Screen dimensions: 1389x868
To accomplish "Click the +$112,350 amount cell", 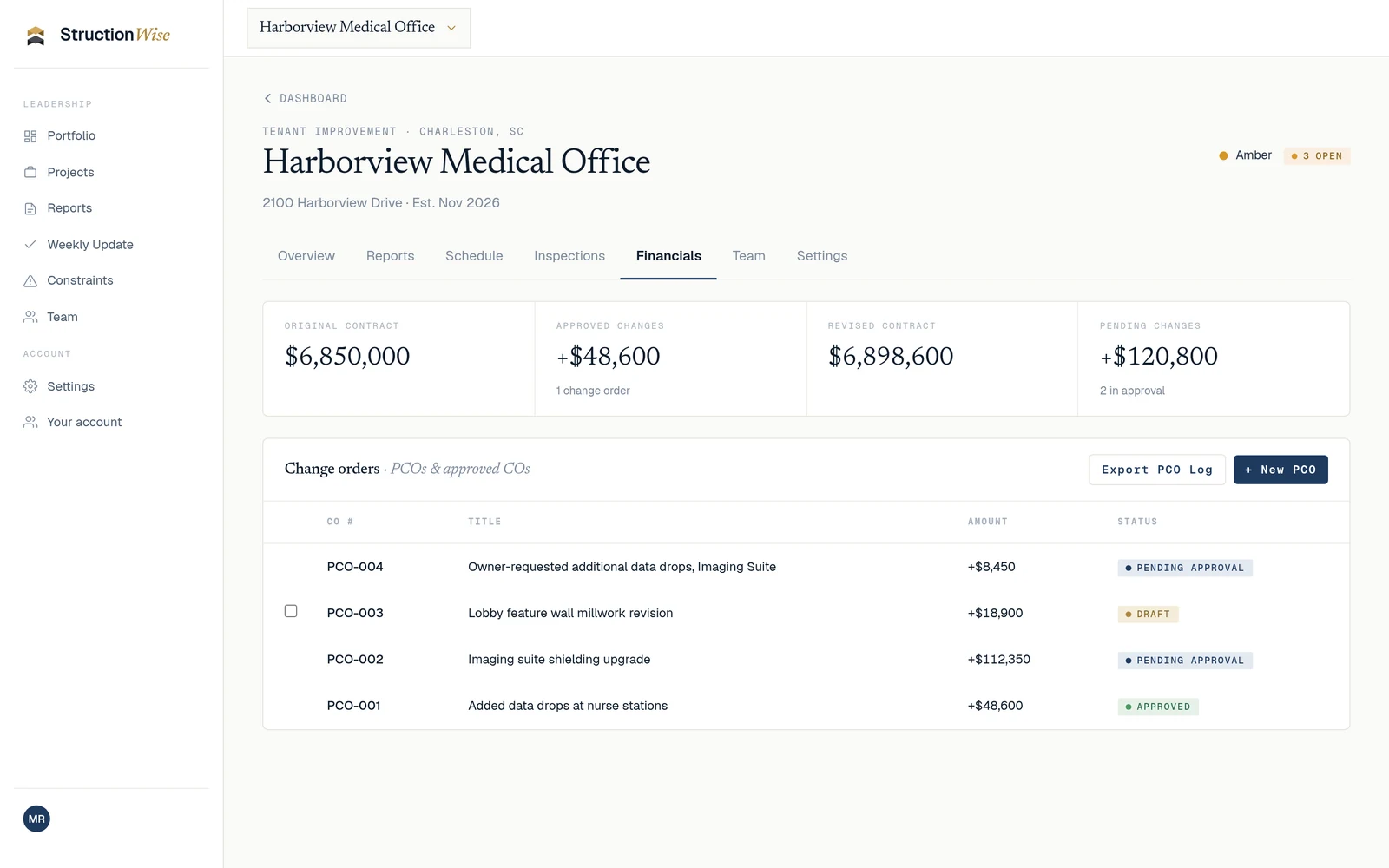I will click(x=999, y=660).
